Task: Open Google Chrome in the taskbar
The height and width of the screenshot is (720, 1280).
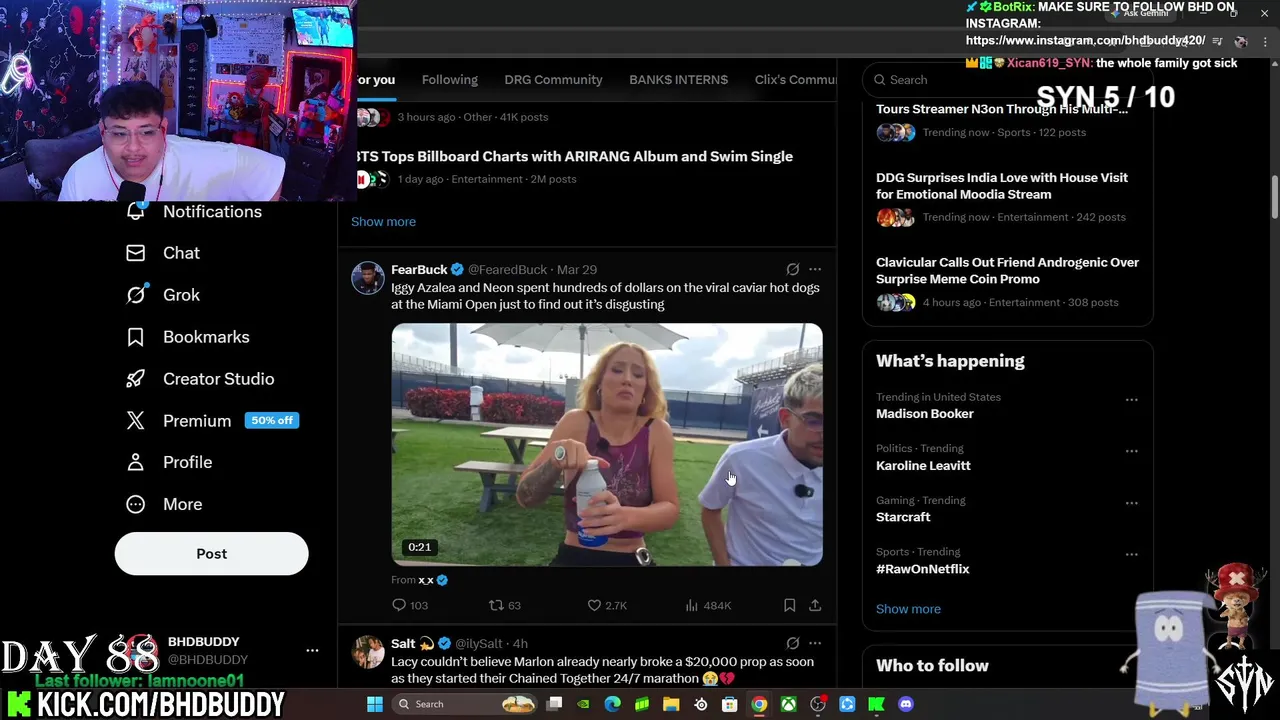Action: (x=759, y=704)
